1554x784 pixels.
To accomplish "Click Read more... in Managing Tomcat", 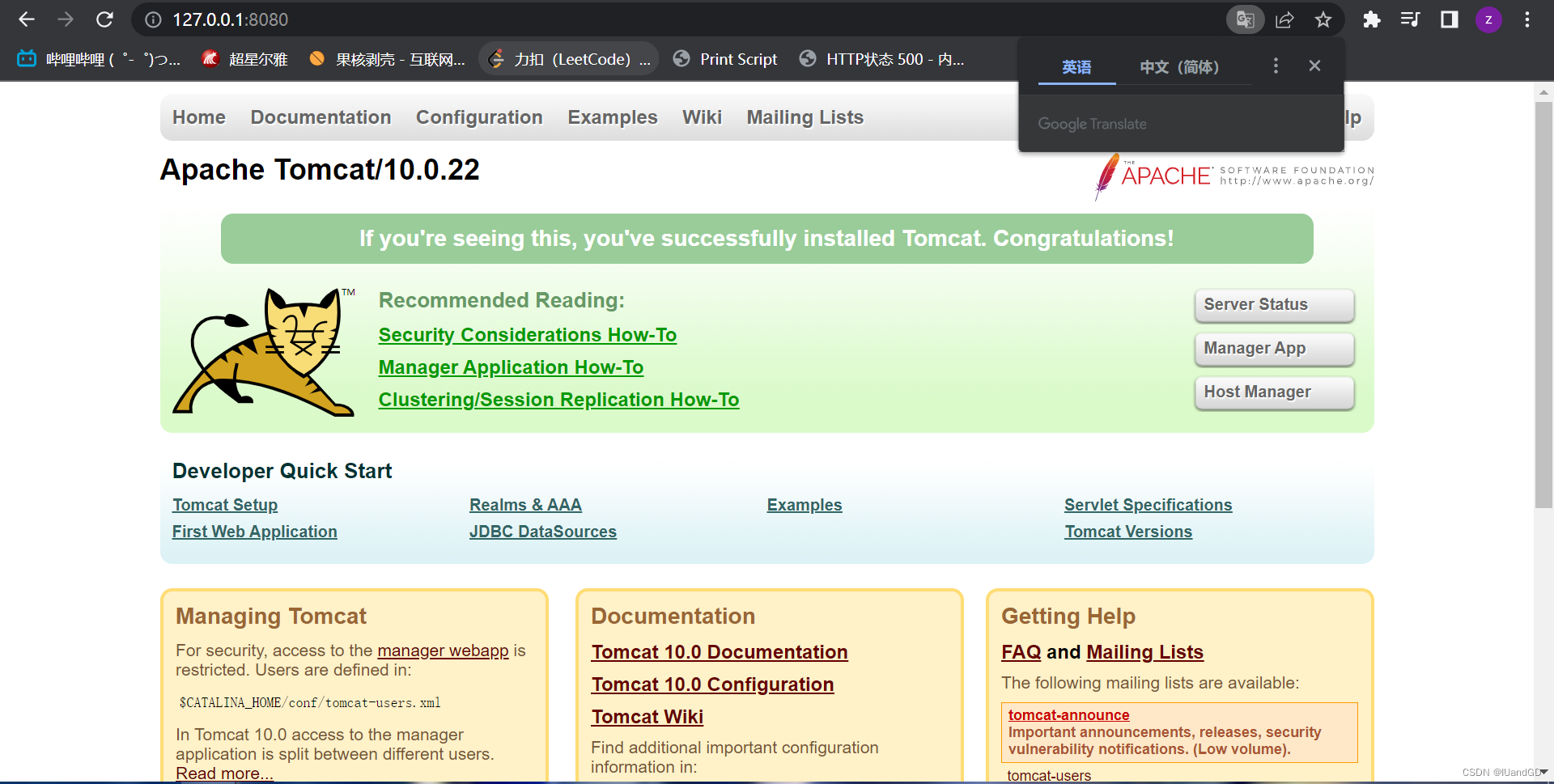I will (224, 773).
